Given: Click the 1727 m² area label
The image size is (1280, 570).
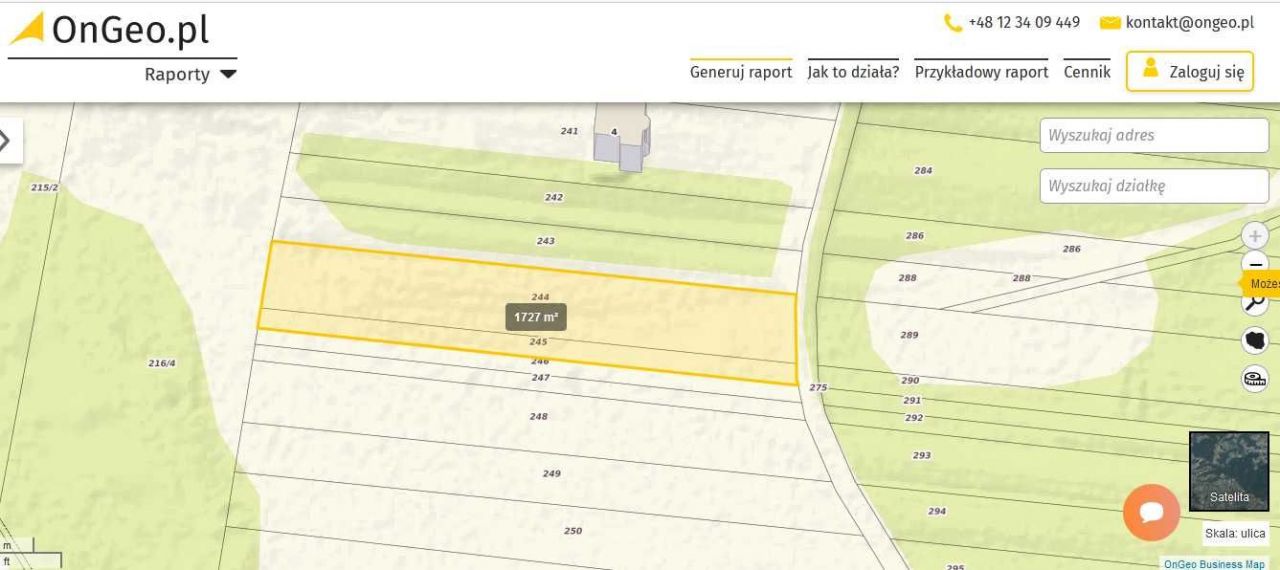Looking at the screenshot, I should pyautogui.click(x=536, y=317).
